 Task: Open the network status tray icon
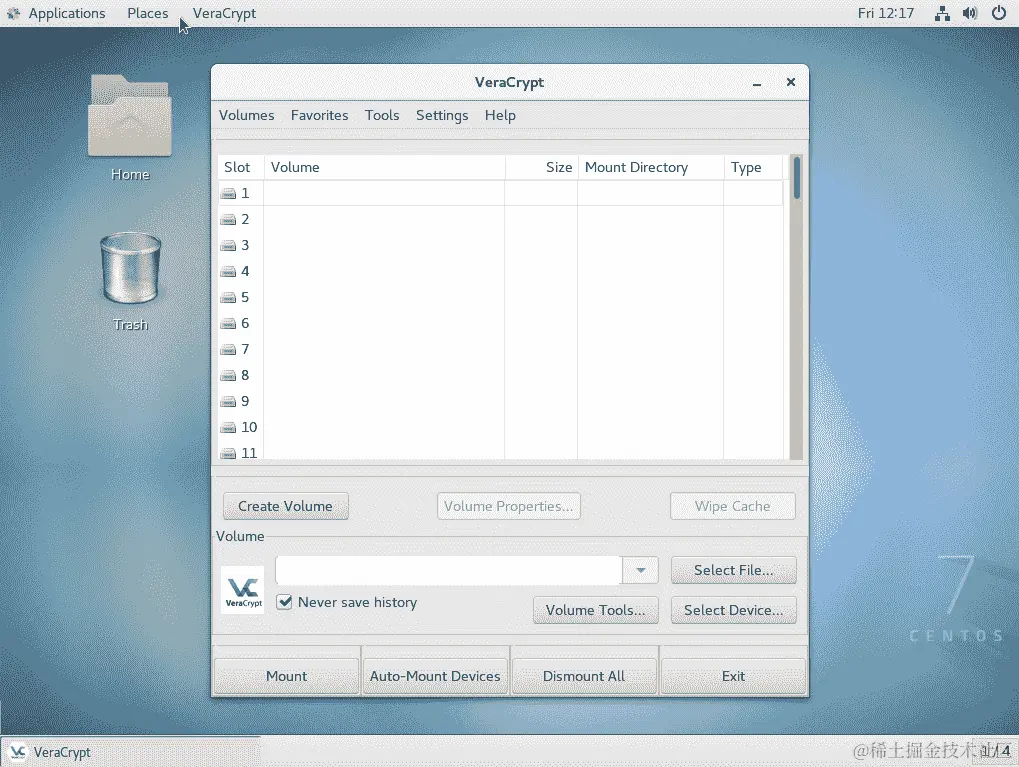[942, 13]
